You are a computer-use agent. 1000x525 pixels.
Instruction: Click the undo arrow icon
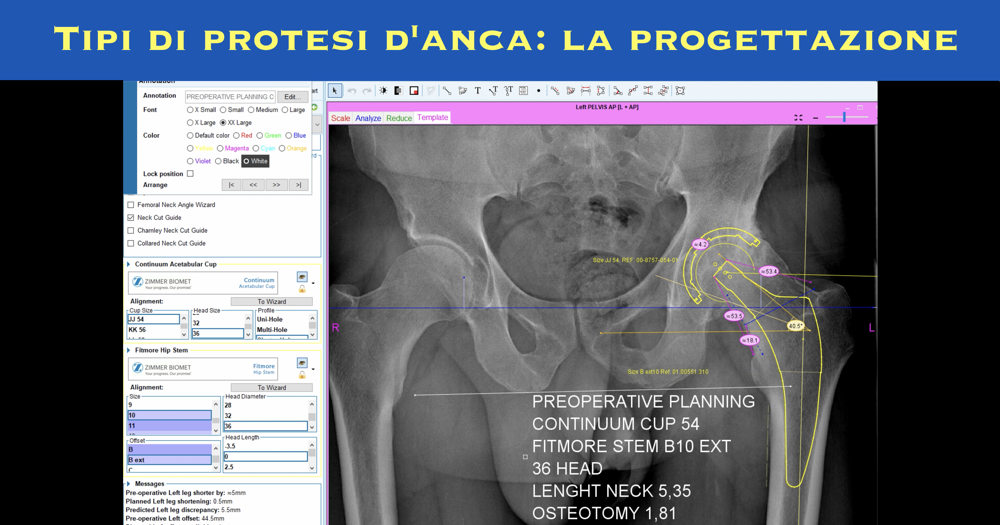pyautogui.click(x=351, y=91)
